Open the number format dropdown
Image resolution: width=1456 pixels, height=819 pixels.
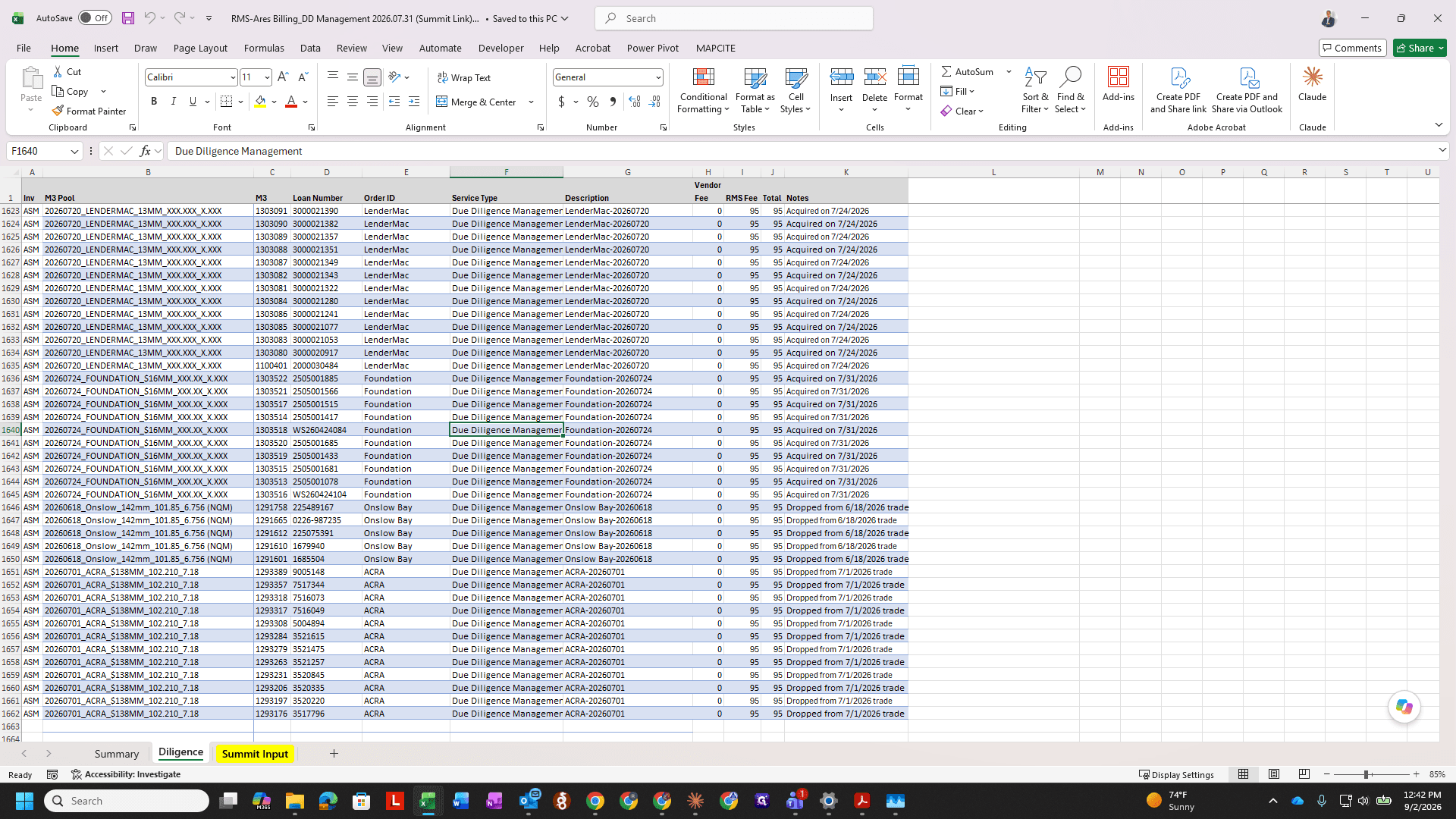click(657, 77)
